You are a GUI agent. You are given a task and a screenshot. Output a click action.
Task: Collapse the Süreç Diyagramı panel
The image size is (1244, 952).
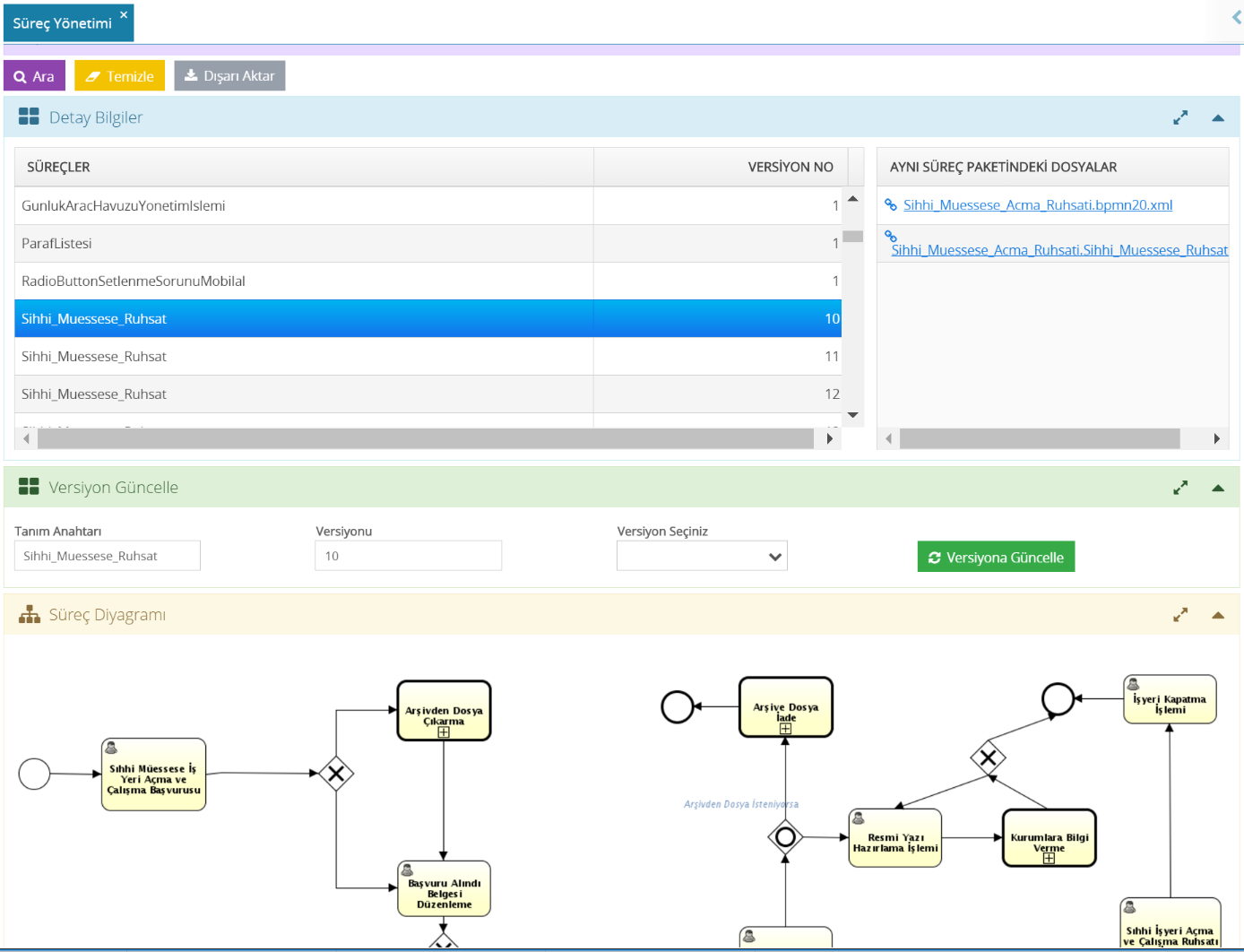click(x=1218, y=615)
